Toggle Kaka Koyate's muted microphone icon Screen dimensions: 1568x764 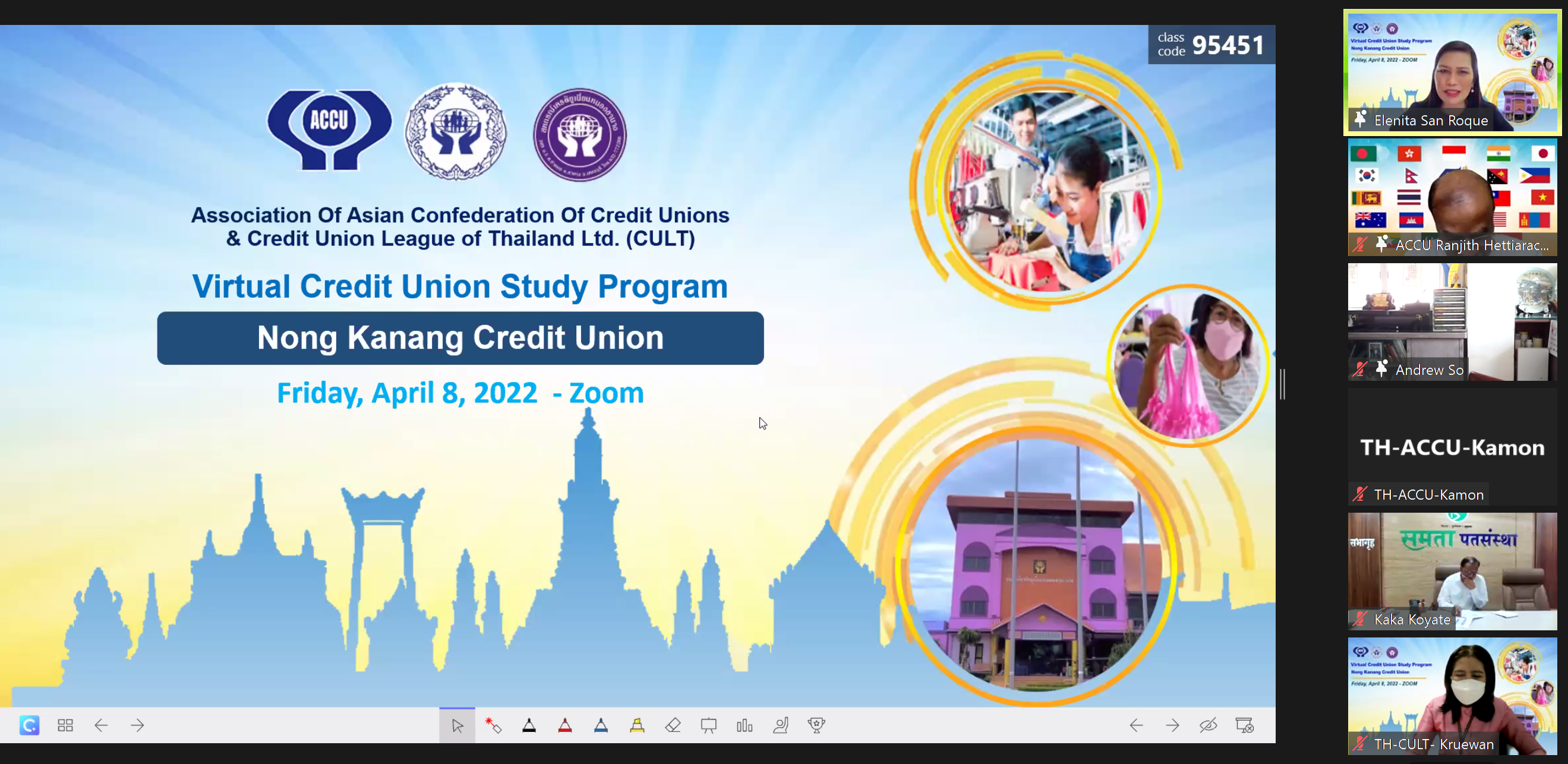1359,619
